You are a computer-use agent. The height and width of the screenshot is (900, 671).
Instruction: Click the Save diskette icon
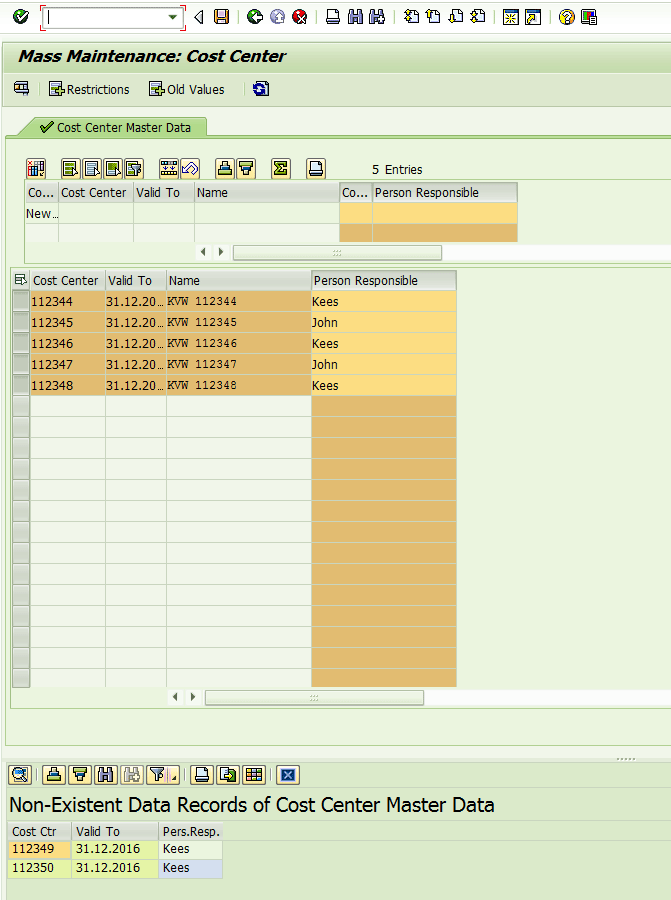(x=222, y=17)
